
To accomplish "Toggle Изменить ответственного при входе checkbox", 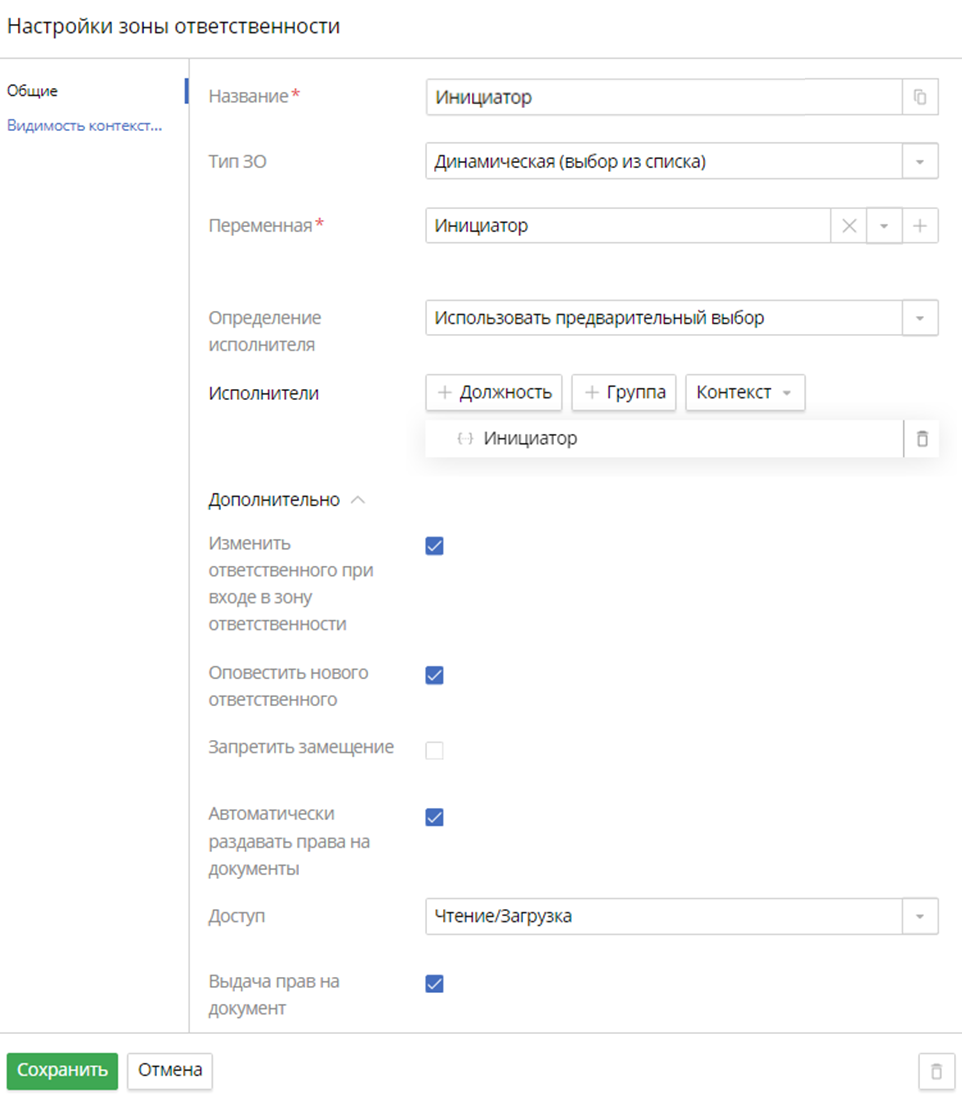I will click(434, 546).
